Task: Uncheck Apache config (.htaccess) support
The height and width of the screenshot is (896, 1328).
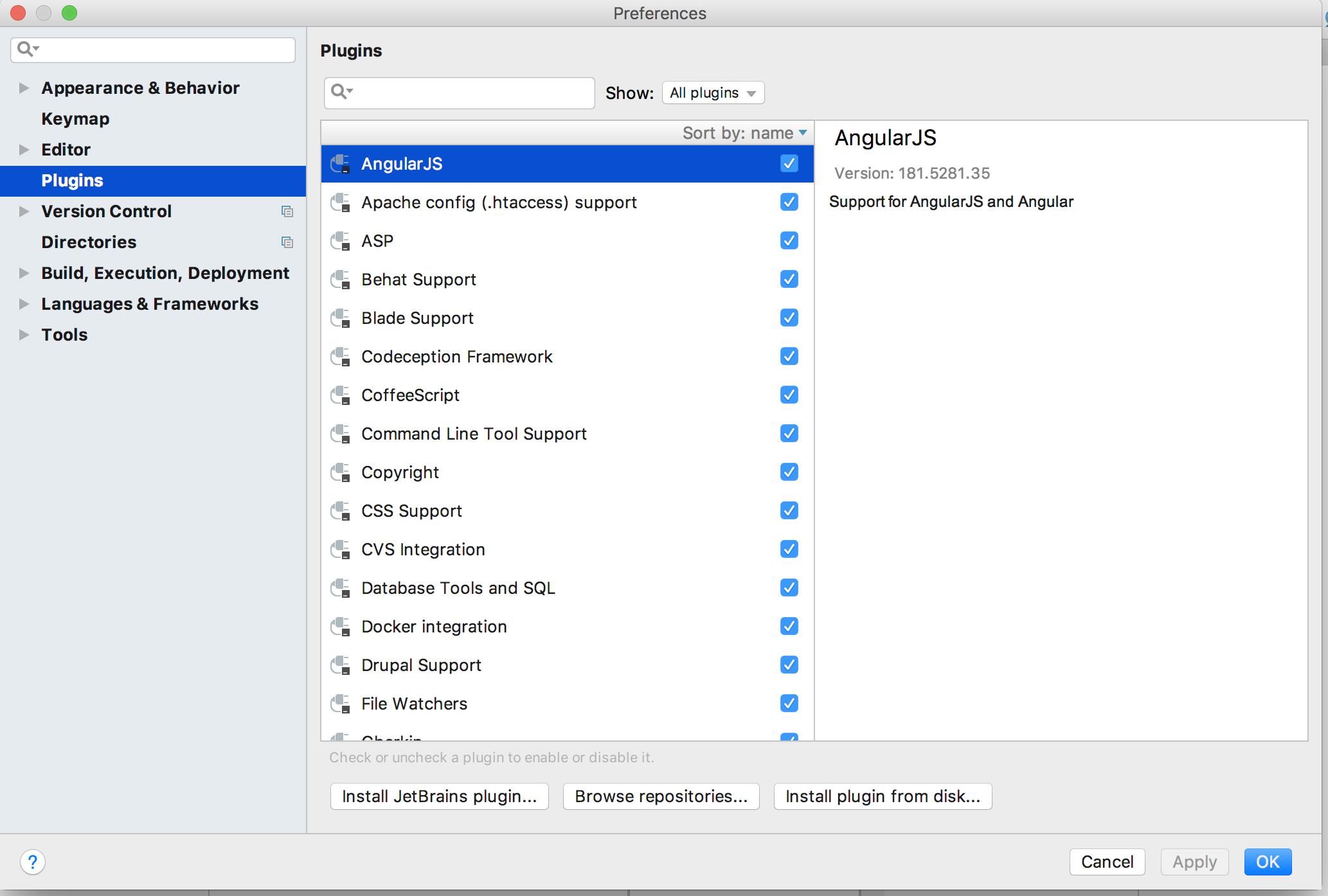Action: coord(789,202)
